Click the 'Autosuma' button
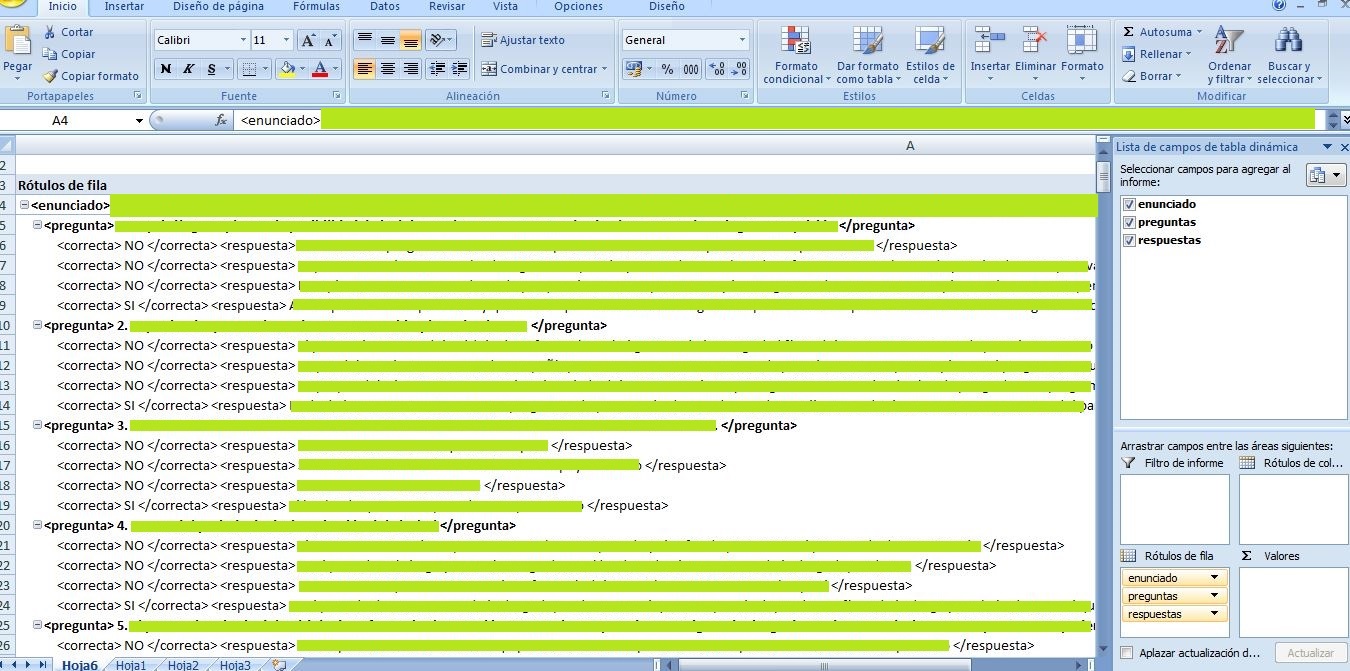 click(x=1157, y=32)
